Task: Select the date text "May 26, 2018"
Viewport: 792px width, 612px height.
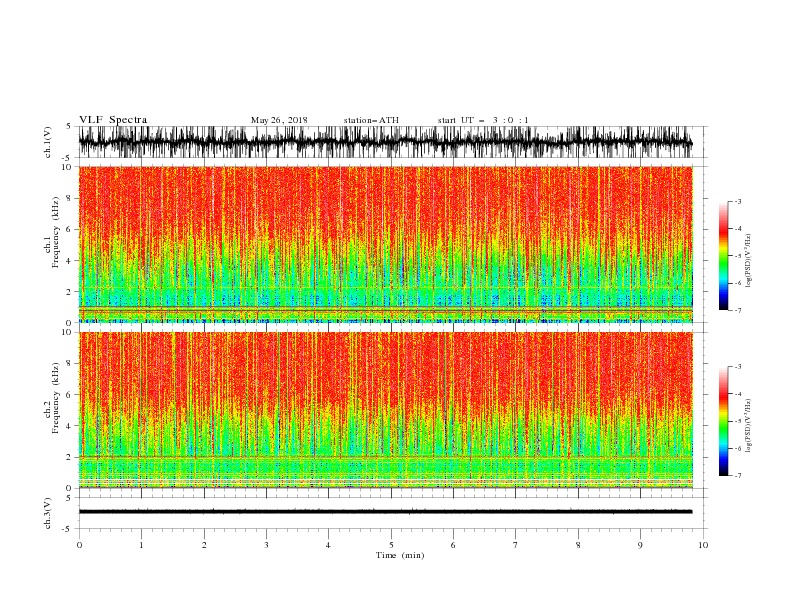Action: click(x=279, y=120)
